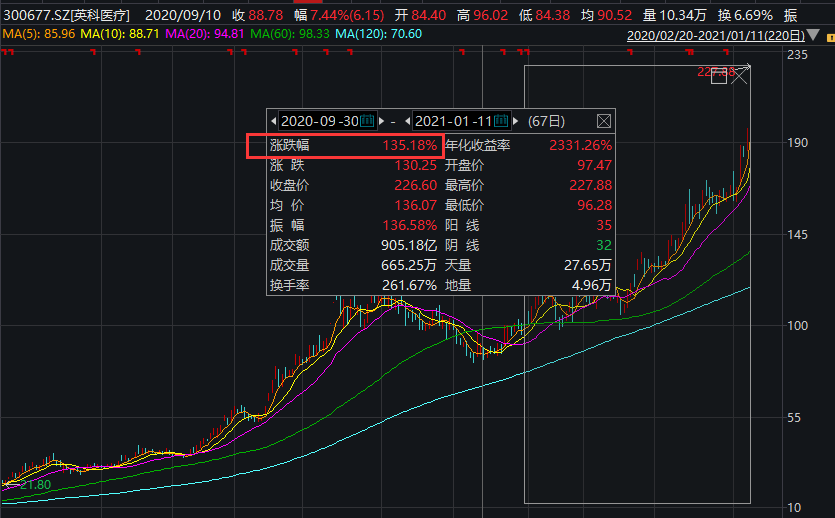Click the 阳线 35 count
This screenshot has height=518, width=835.
coord(604,225)
